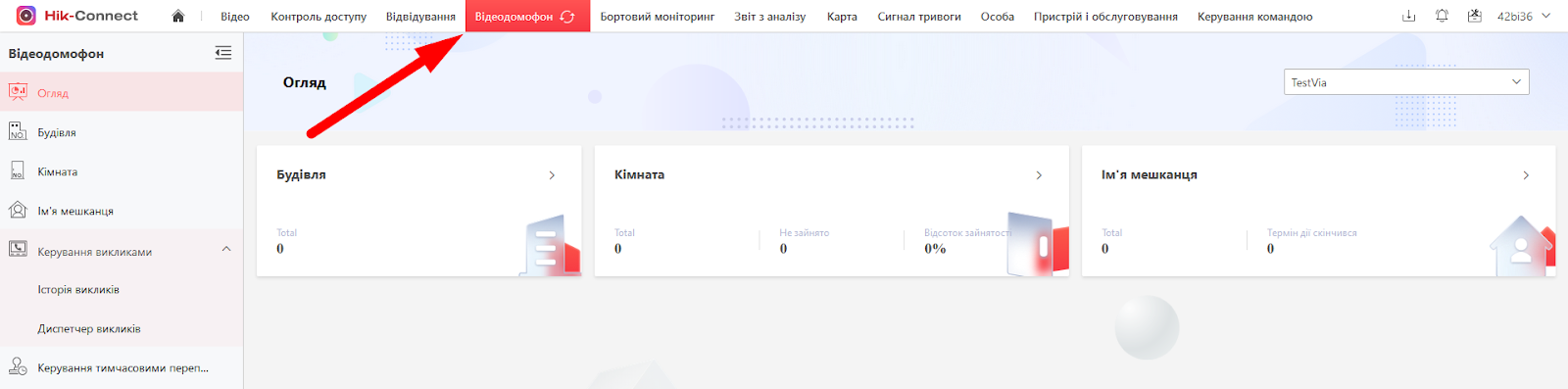Go to the home icon in top bar
This screenshot has height=389, width=1568.
coord(177,16)
